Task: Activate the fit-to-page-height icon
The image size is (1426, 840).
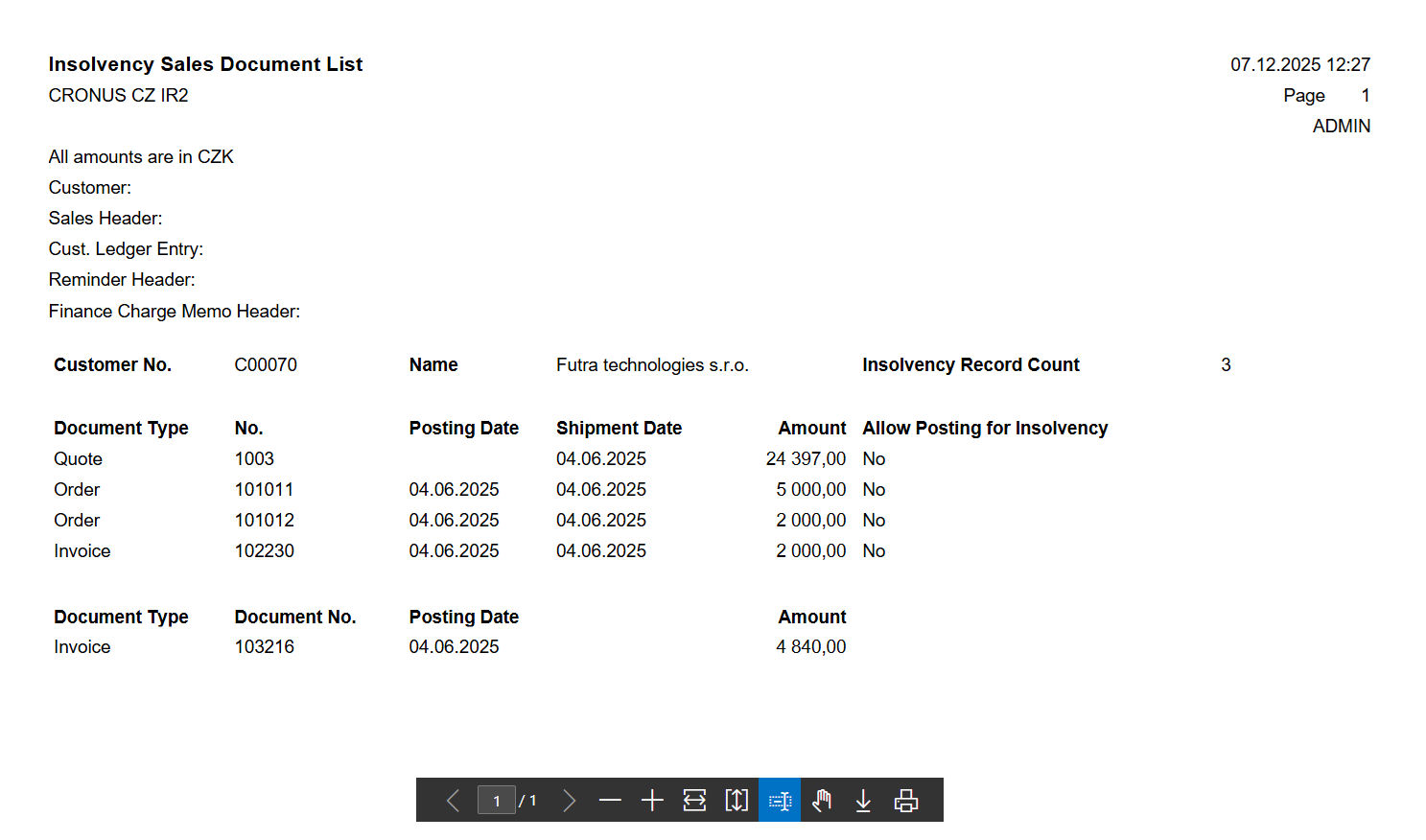Action: 736,800
